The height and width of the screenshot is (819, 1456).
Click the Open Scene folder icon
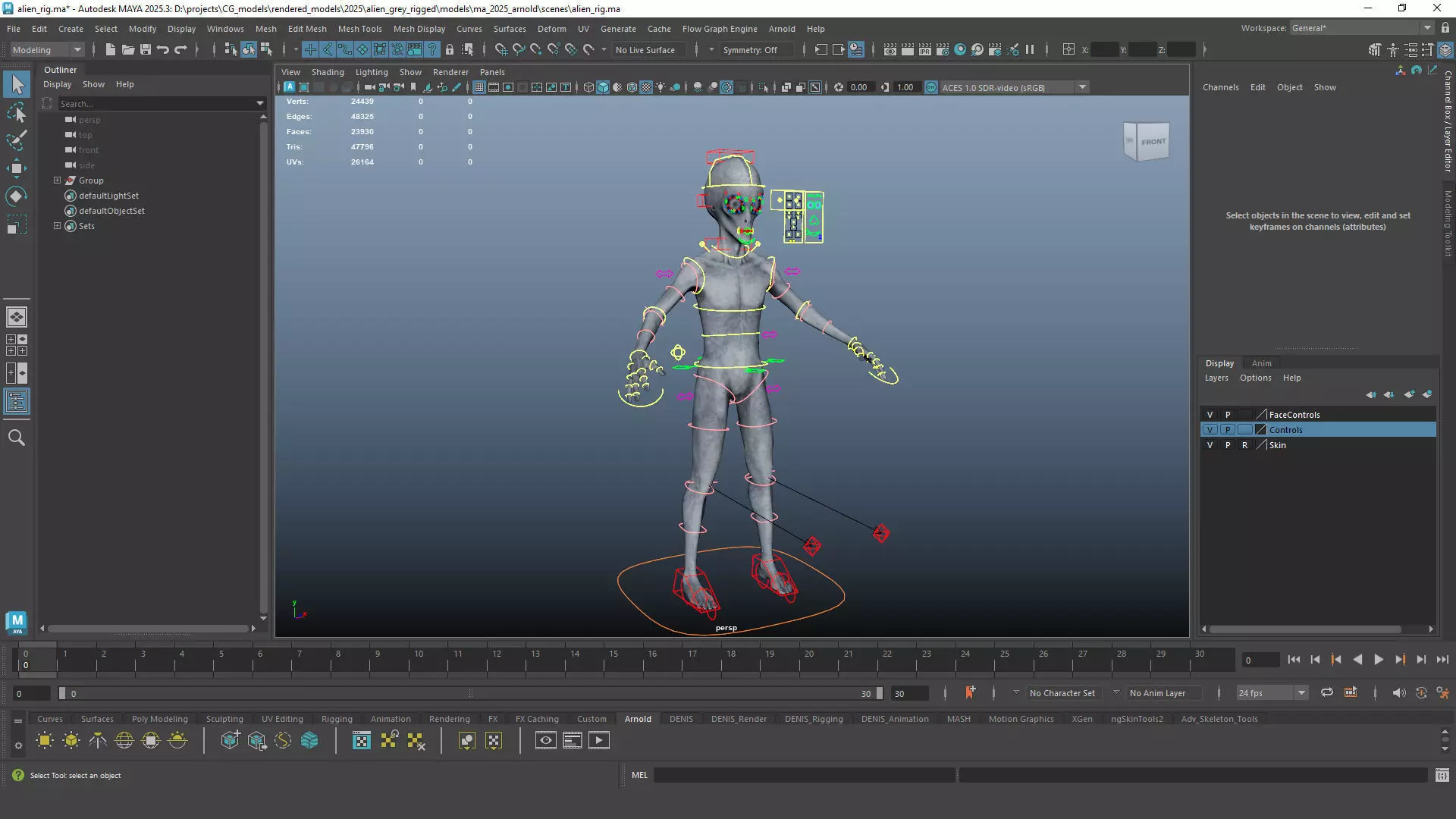point(128,50)
